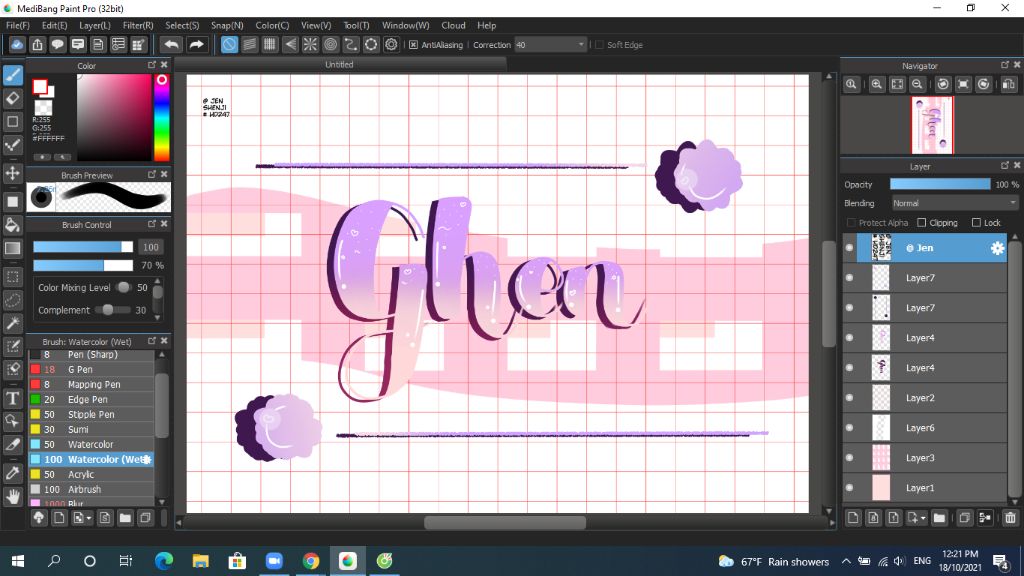
Task: Zoom out using Navigator minus magnifier
Action: 917,84
